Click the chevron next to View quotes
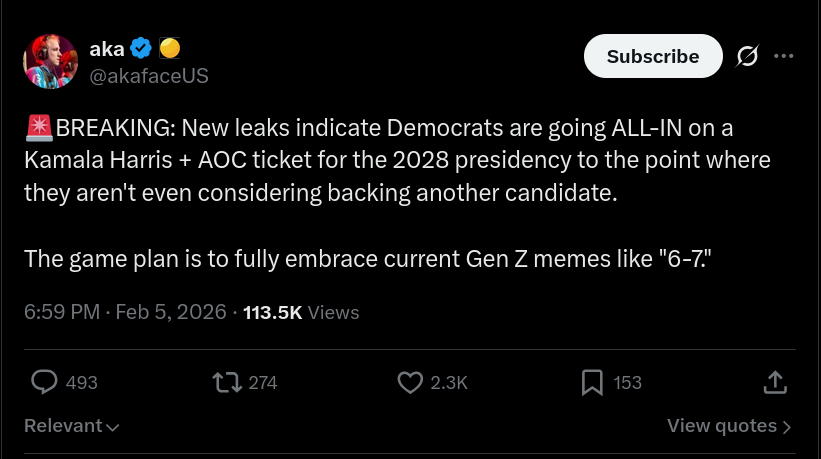Screen dimensions: 821x459 [787, 427]
